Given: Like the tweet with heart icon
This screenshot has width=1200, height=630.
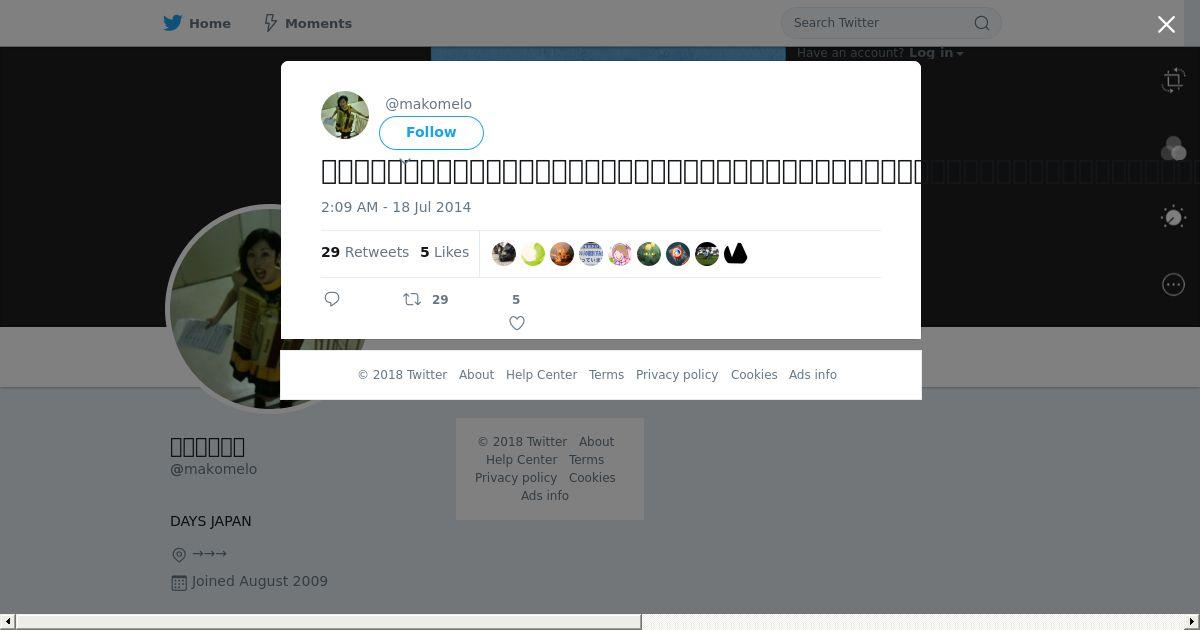Looking at the screenshot, I should coord(517,323).
